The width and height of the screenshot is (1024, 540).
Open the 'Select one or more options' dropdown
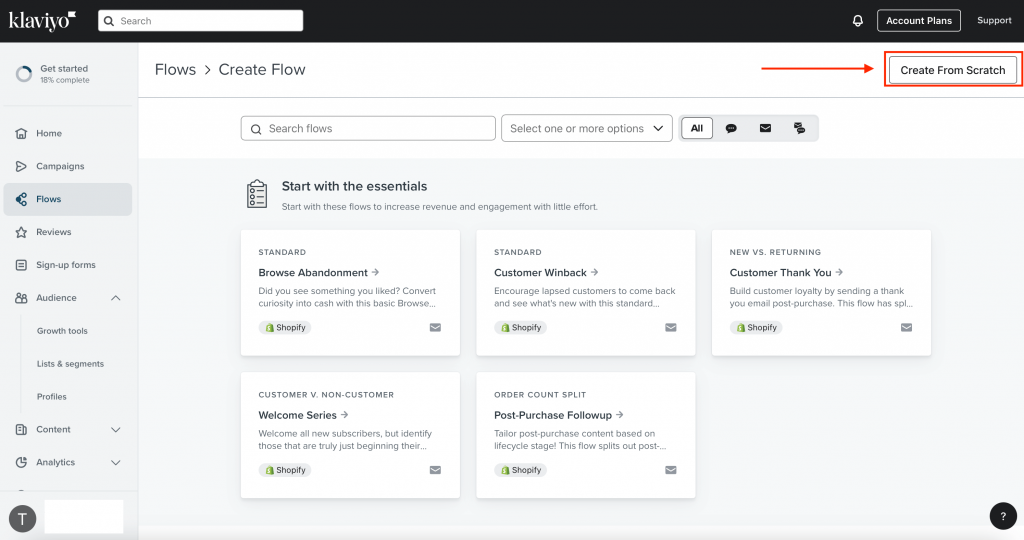pos(586,129)
